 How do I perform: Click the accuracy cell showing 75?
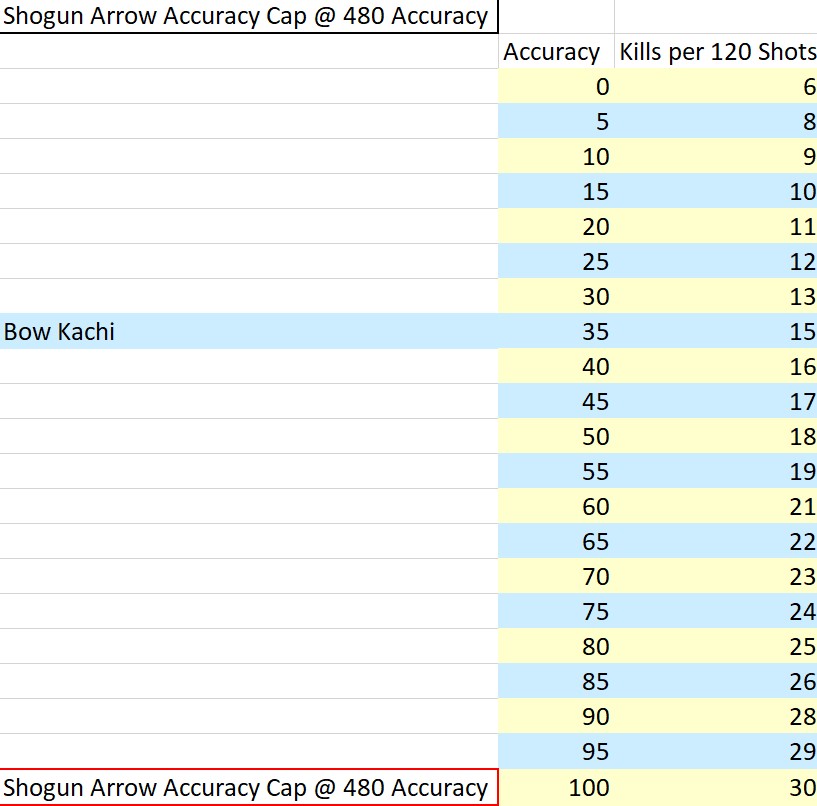[556, 611]
